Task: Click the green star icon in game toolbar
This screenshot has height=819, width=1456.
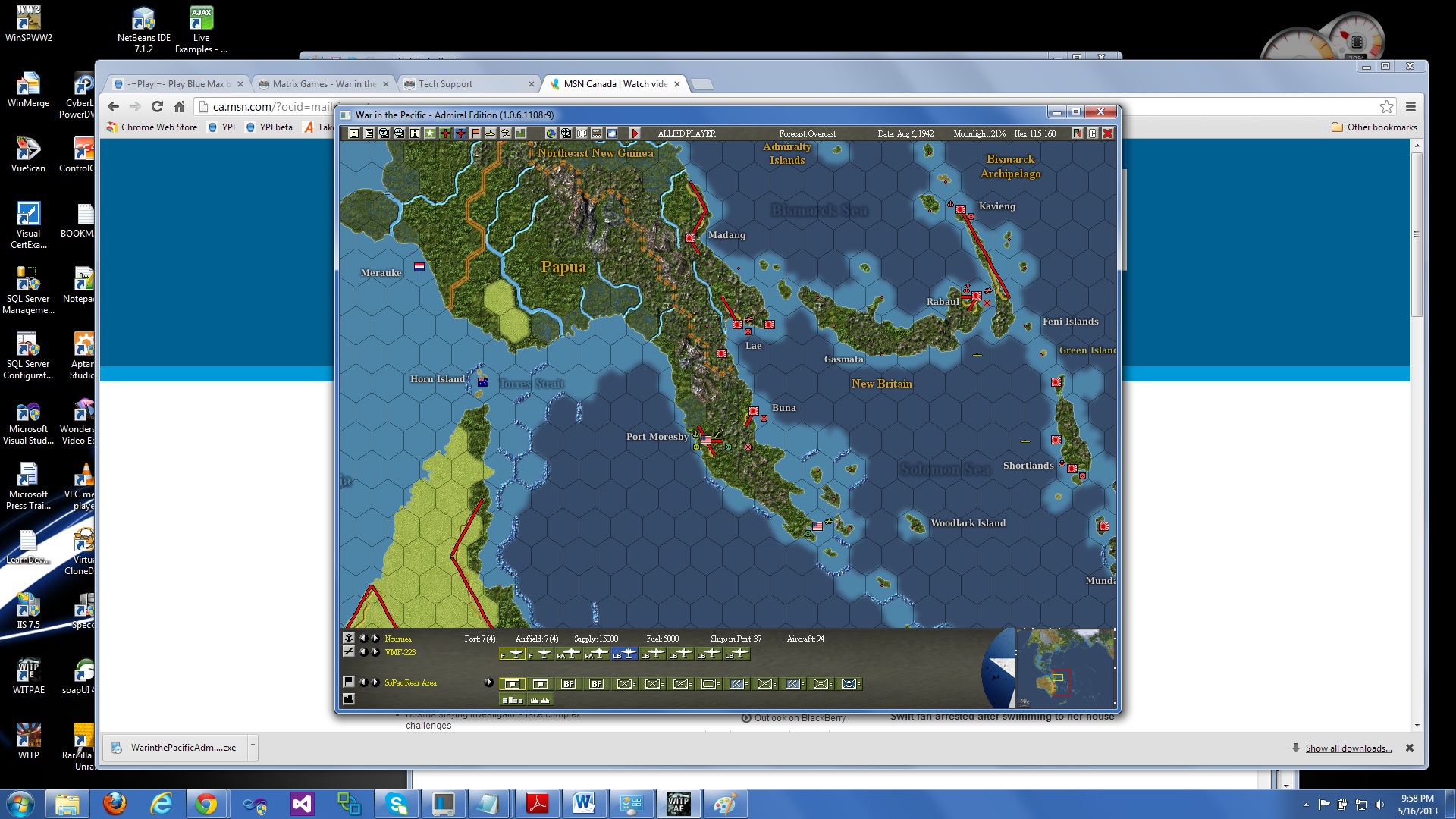Action: 430,133
